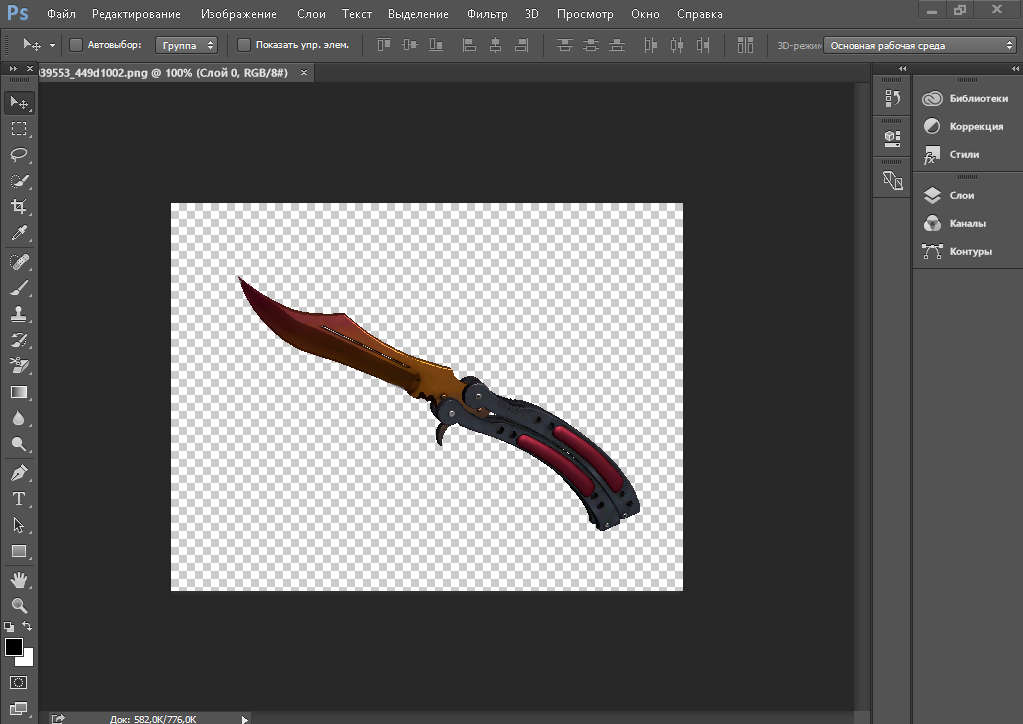The height and width of the screenshot is (724, 1023).
Task: Select the Eyedropper tool
Action: tap(19, 234)
